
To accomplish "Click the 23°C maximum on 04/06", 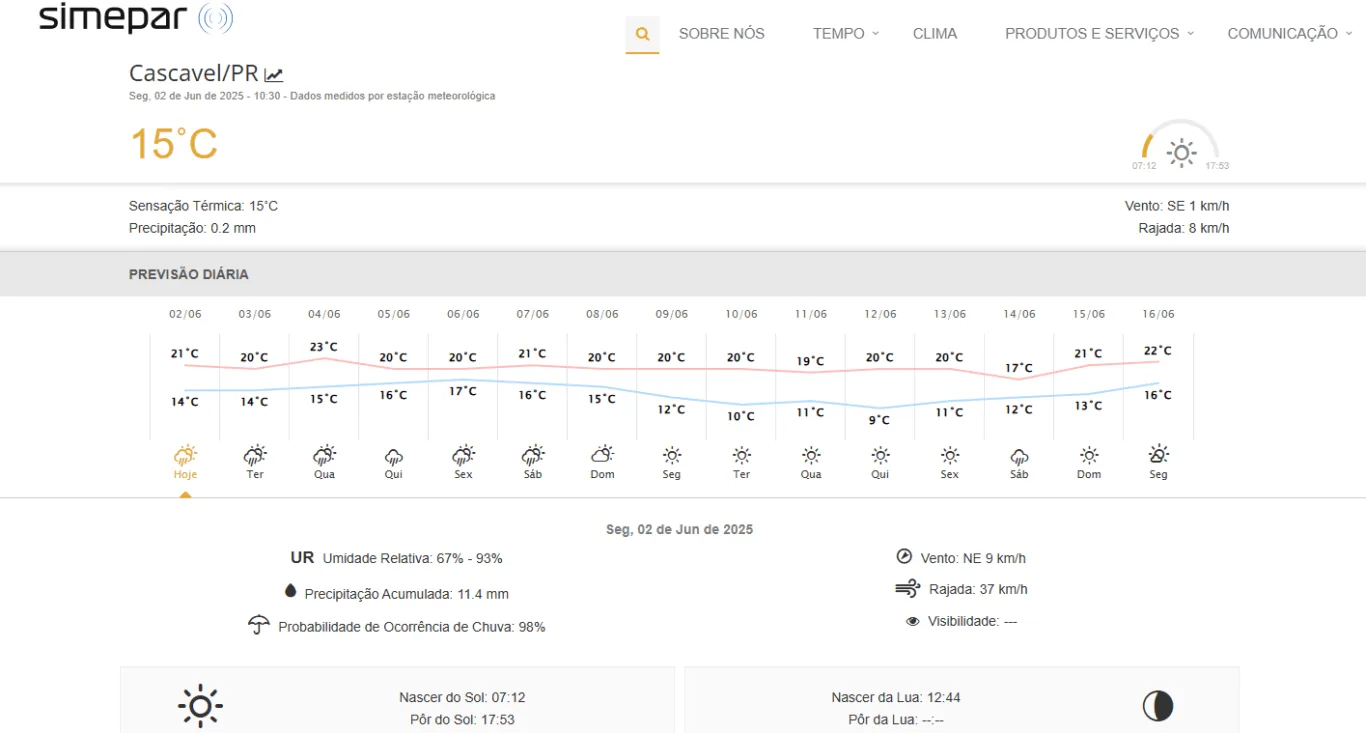I will click(324, 347).
